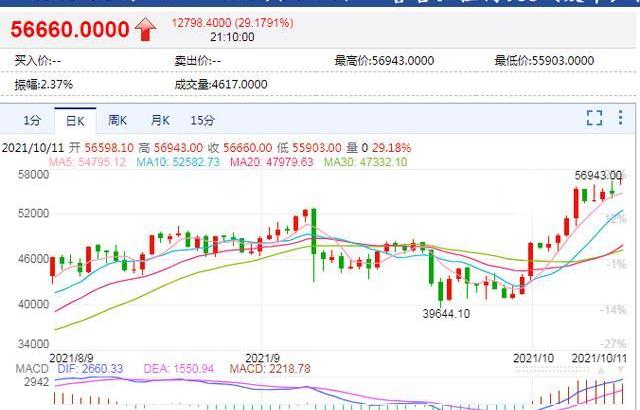
Task: Click the fullscreen expand icon
Action: (x=594, y=119)
